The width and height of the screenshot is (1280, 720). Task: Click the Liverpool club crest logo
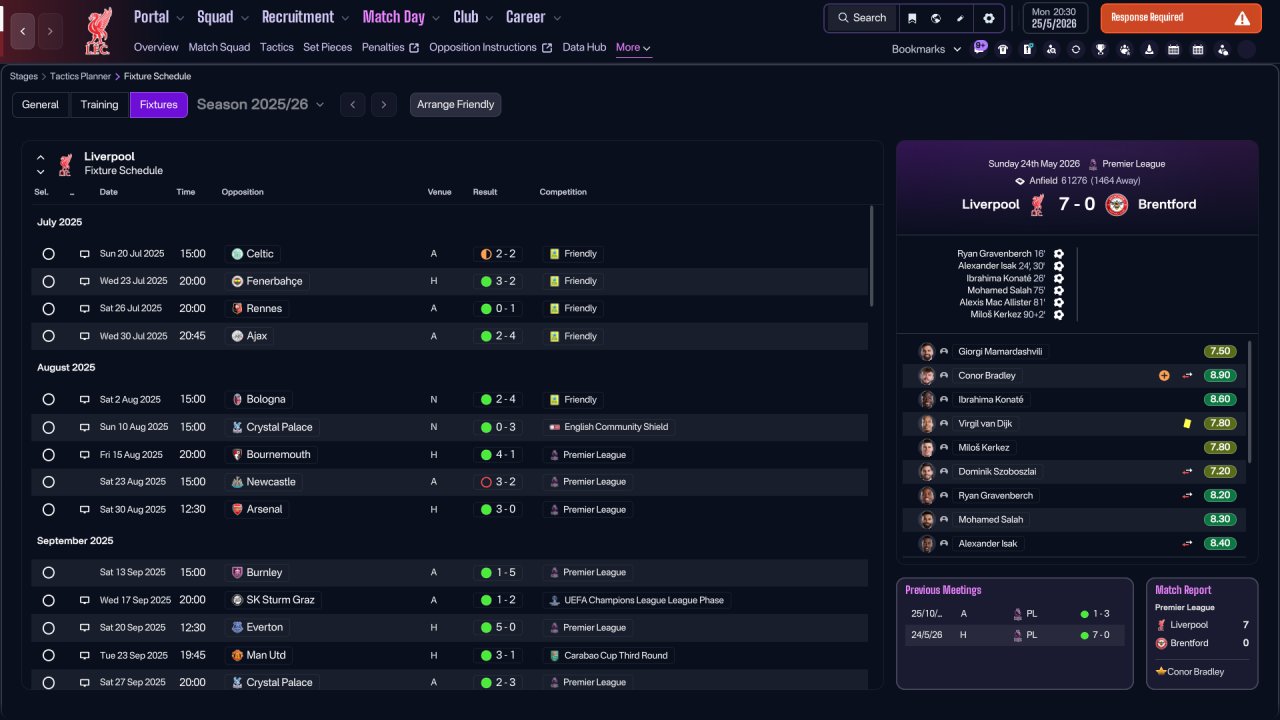pyautogui.click(x=98, y=31)
